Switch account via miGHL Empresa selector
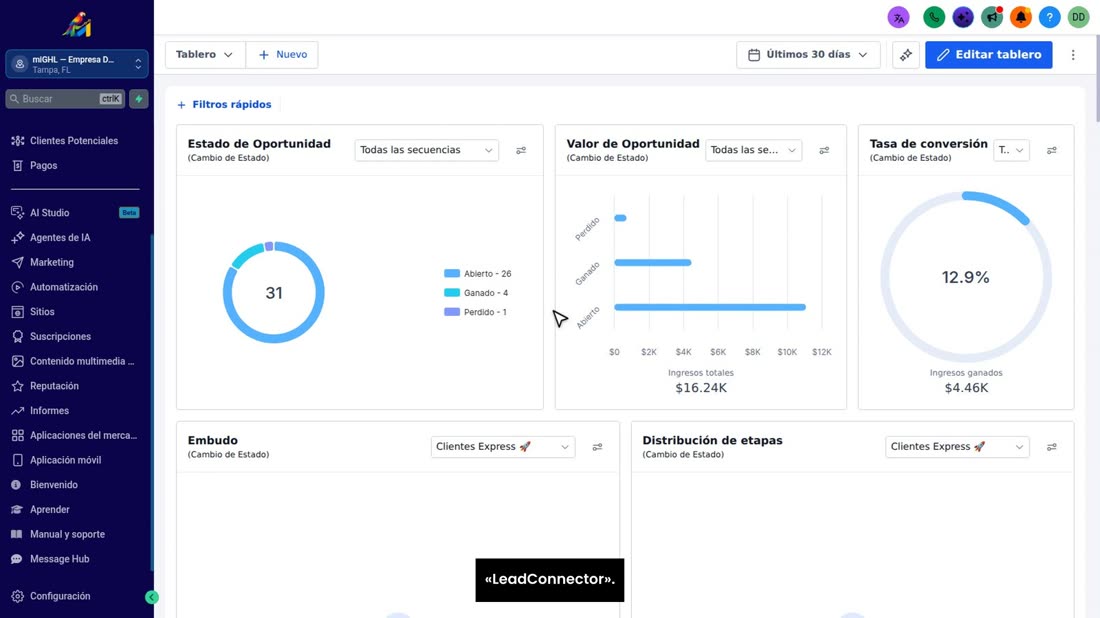Screen dimensions: 1100x618 click(x=76, y=65)
